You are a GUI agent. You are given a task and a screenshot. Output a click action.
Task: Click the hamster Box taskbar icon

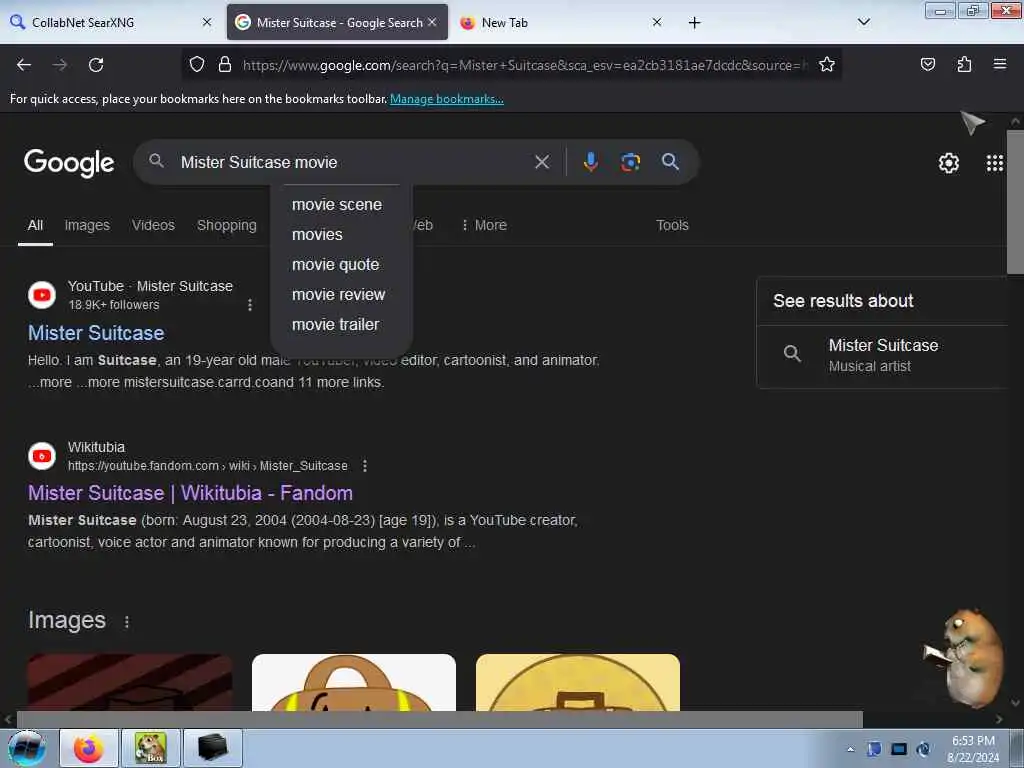click(x=150, y=748)
